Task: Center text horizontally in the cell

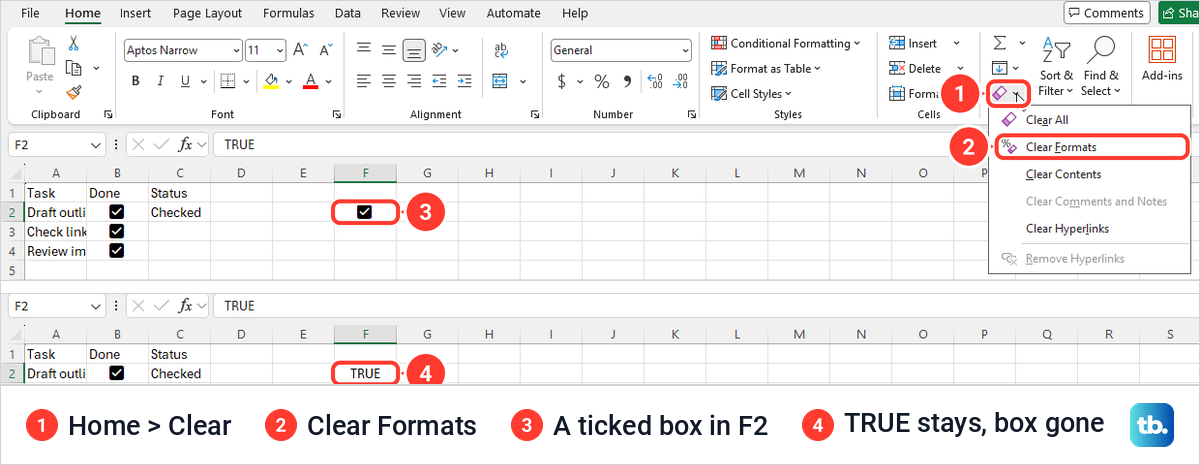Action: (389, 81)
